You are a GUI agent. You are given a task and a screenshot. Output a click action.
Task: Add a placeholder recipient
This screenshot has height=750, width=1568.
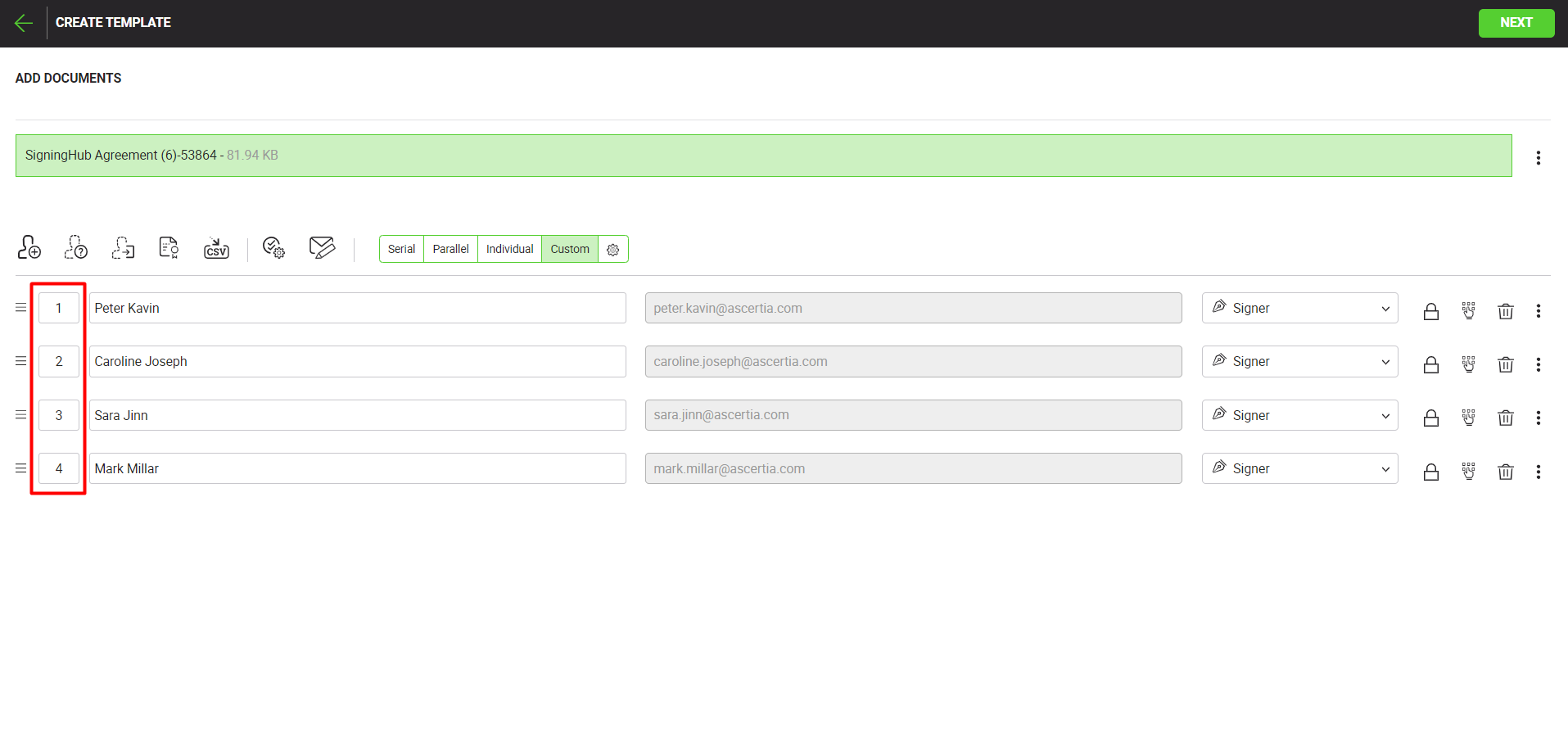coord(76,247)
